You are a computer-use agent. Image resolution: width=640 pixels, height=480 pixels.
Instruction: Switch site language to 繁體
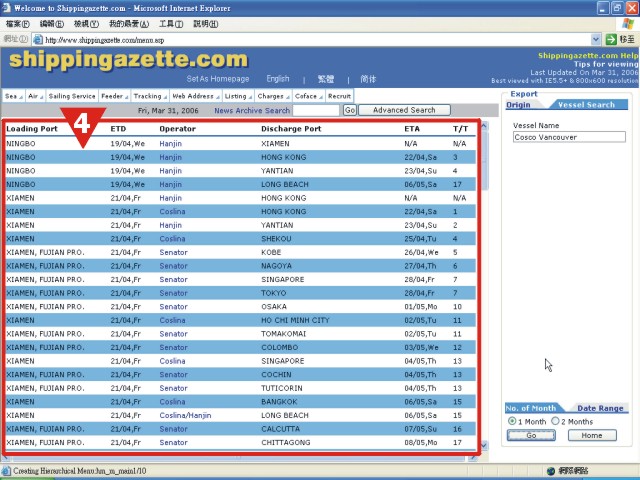pos(326,79)
